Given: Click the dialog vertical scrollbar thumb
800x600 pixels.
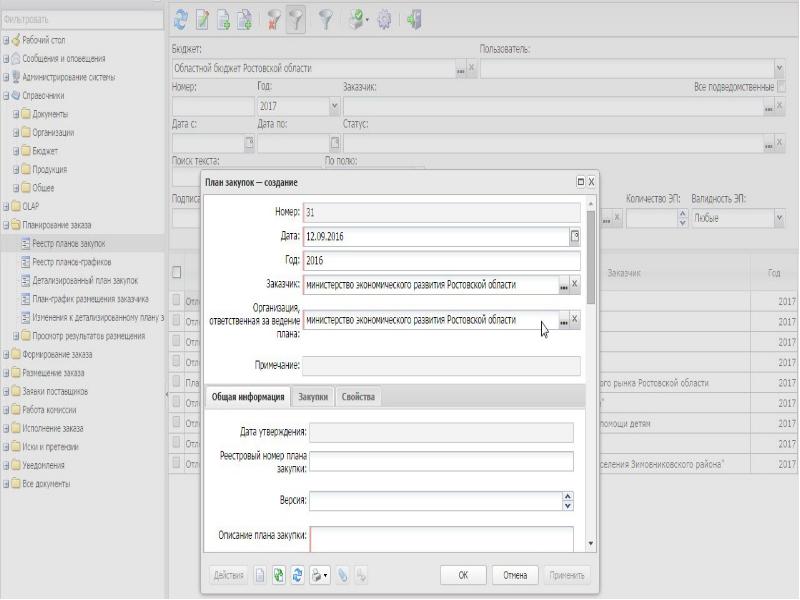Looking at the screenshot, I should tap(591, 258).
